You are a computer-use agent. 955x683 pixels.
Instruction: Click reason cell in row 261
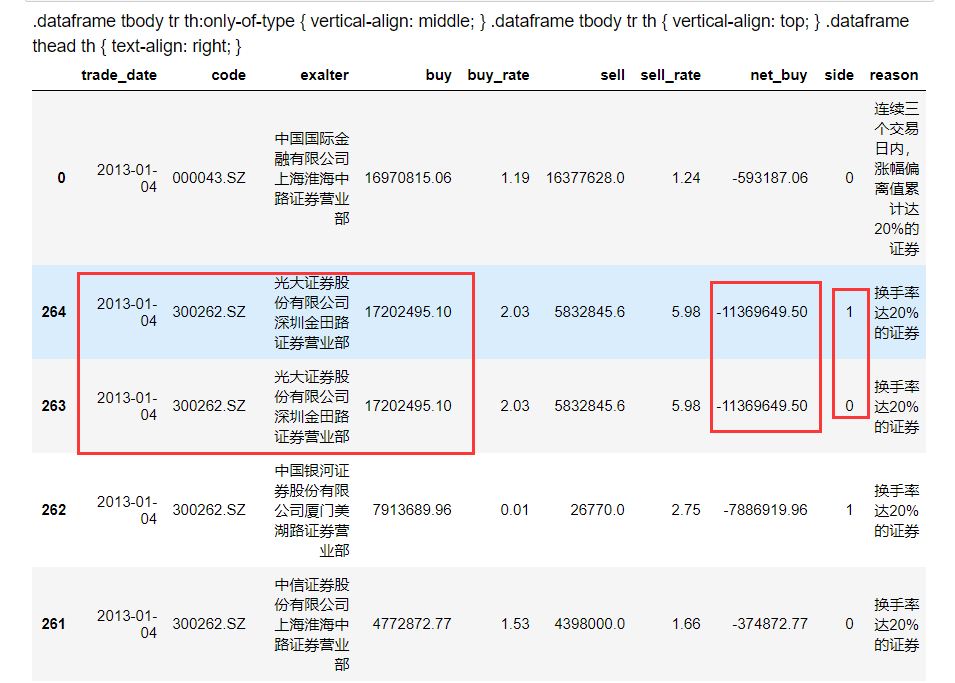click(897, 625)
